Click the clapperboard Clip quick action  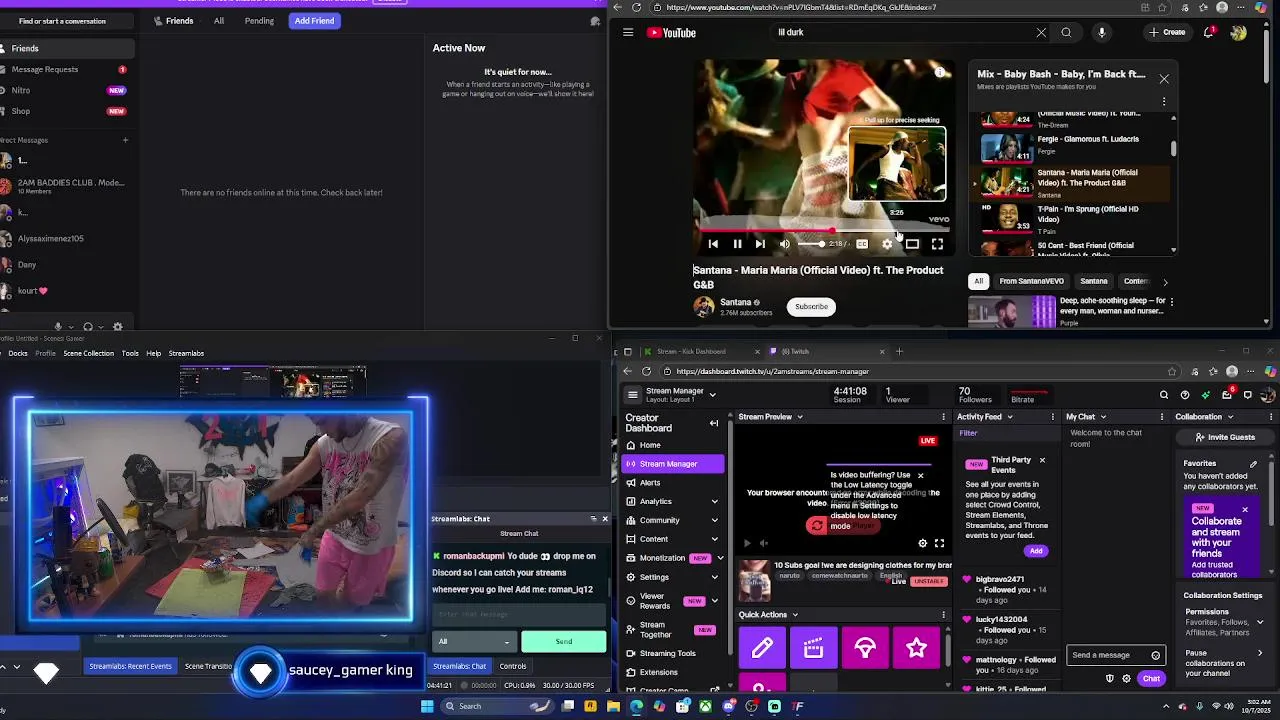(813, 648)
